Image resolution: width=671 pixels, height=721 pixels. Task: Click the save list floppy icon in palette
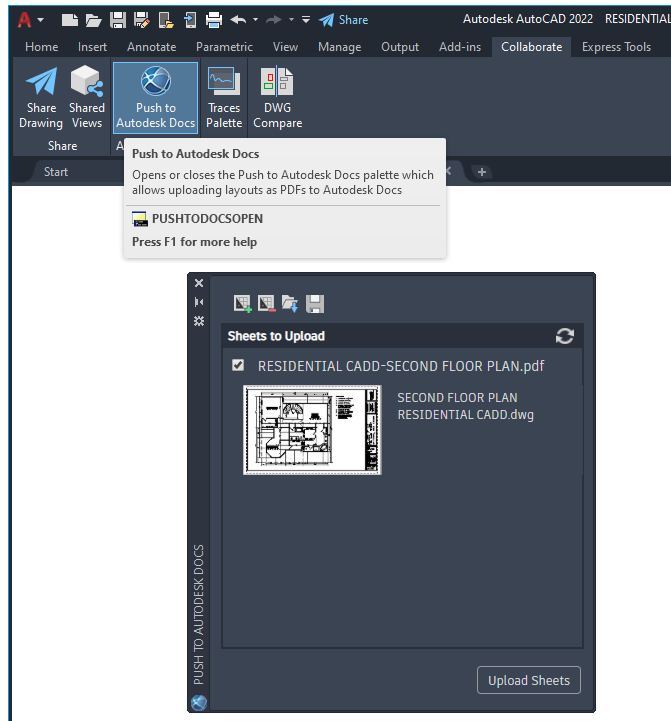pos(315,303)
